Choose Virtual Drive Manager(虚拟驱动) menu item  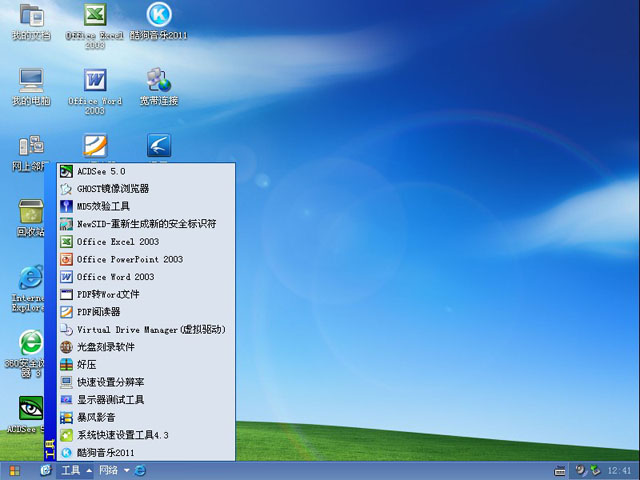coord(151,329)
